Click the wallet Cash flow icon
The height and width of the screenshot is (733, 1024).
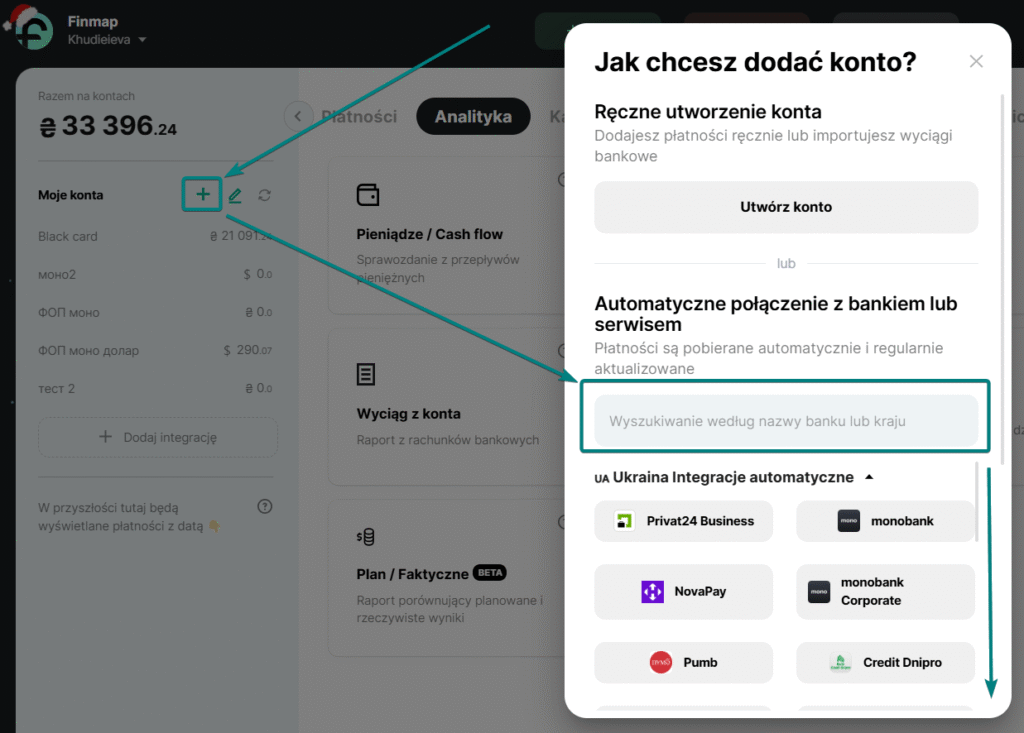367,195
